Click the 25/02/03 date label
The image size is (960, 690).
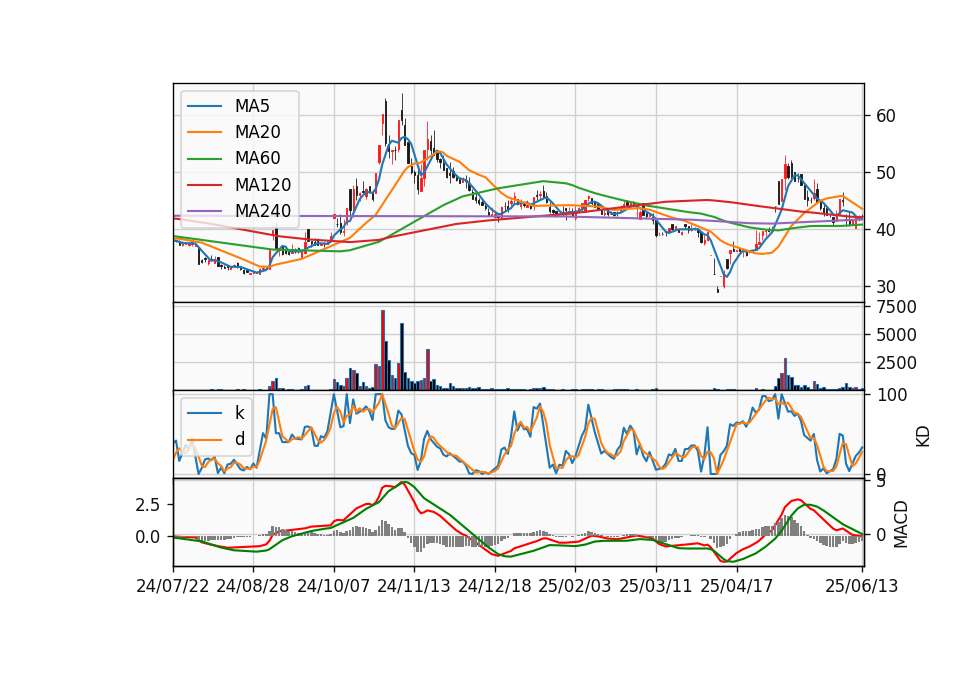pyautogui.click(x=575, y=586)
